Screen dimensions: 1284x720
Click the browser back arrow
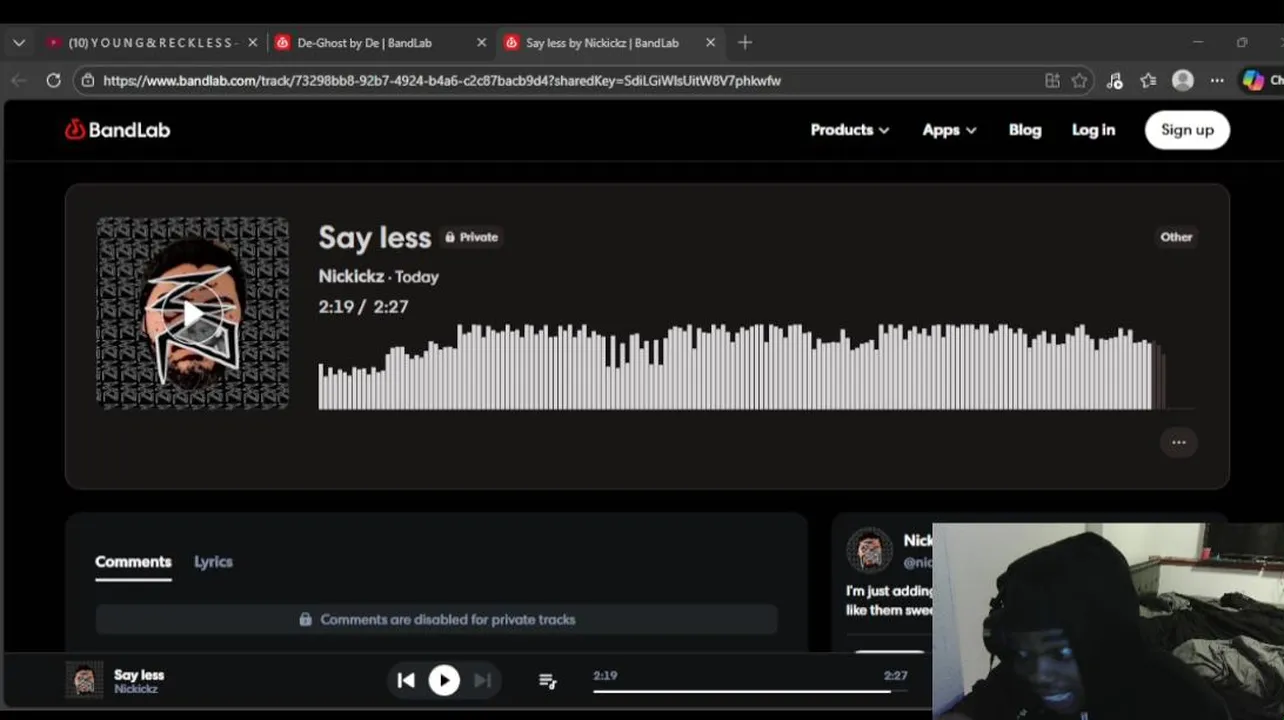click(19, 80)
